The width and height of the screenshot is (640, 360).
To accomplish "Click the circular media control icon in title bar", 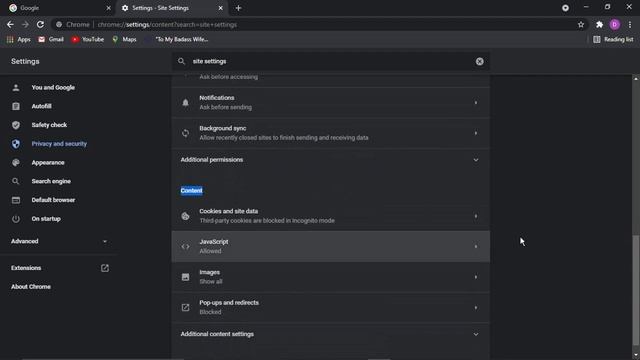I will coord(565,8).
